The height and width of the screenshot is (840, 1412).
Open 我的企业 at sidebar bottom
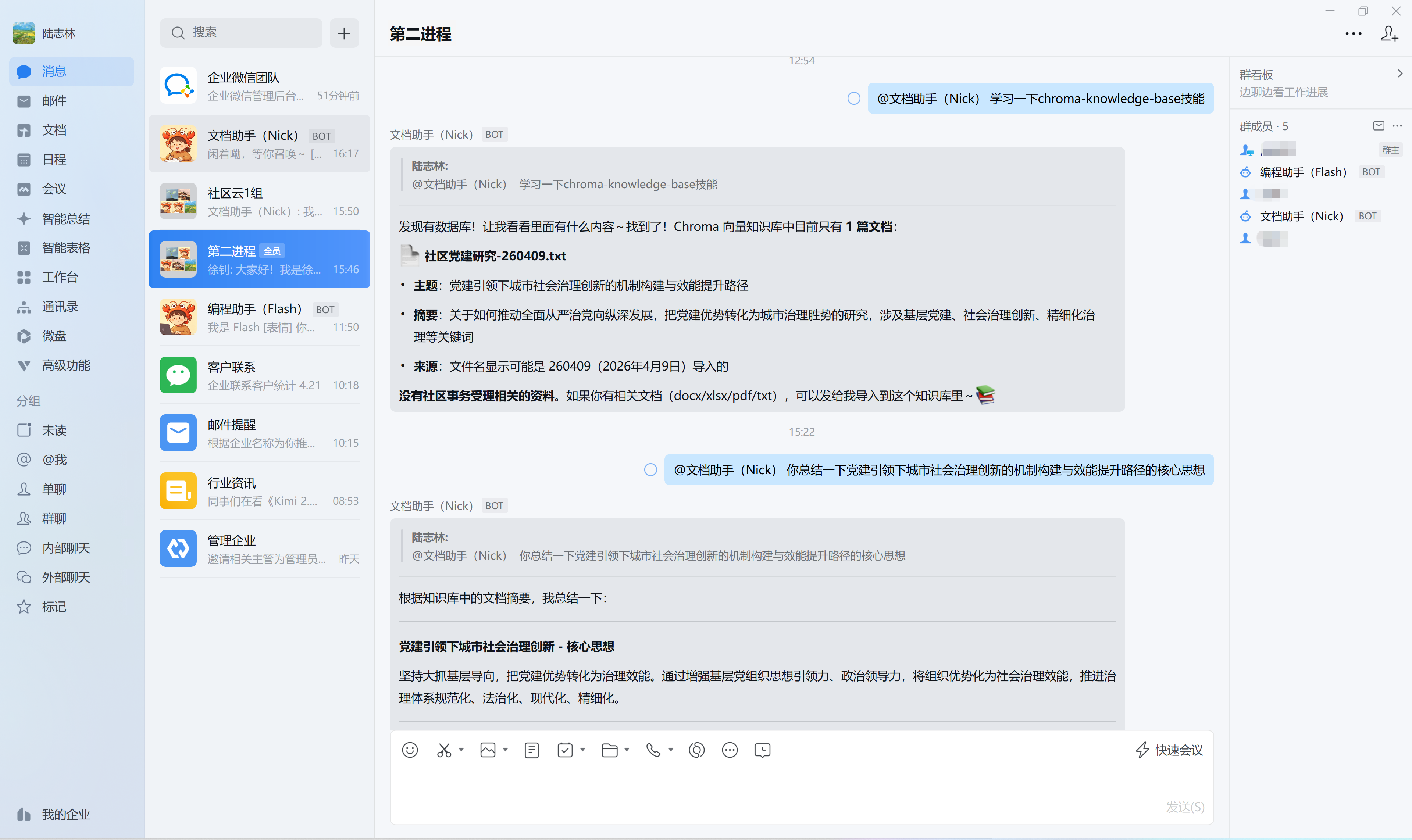click(x=54, y=815)
